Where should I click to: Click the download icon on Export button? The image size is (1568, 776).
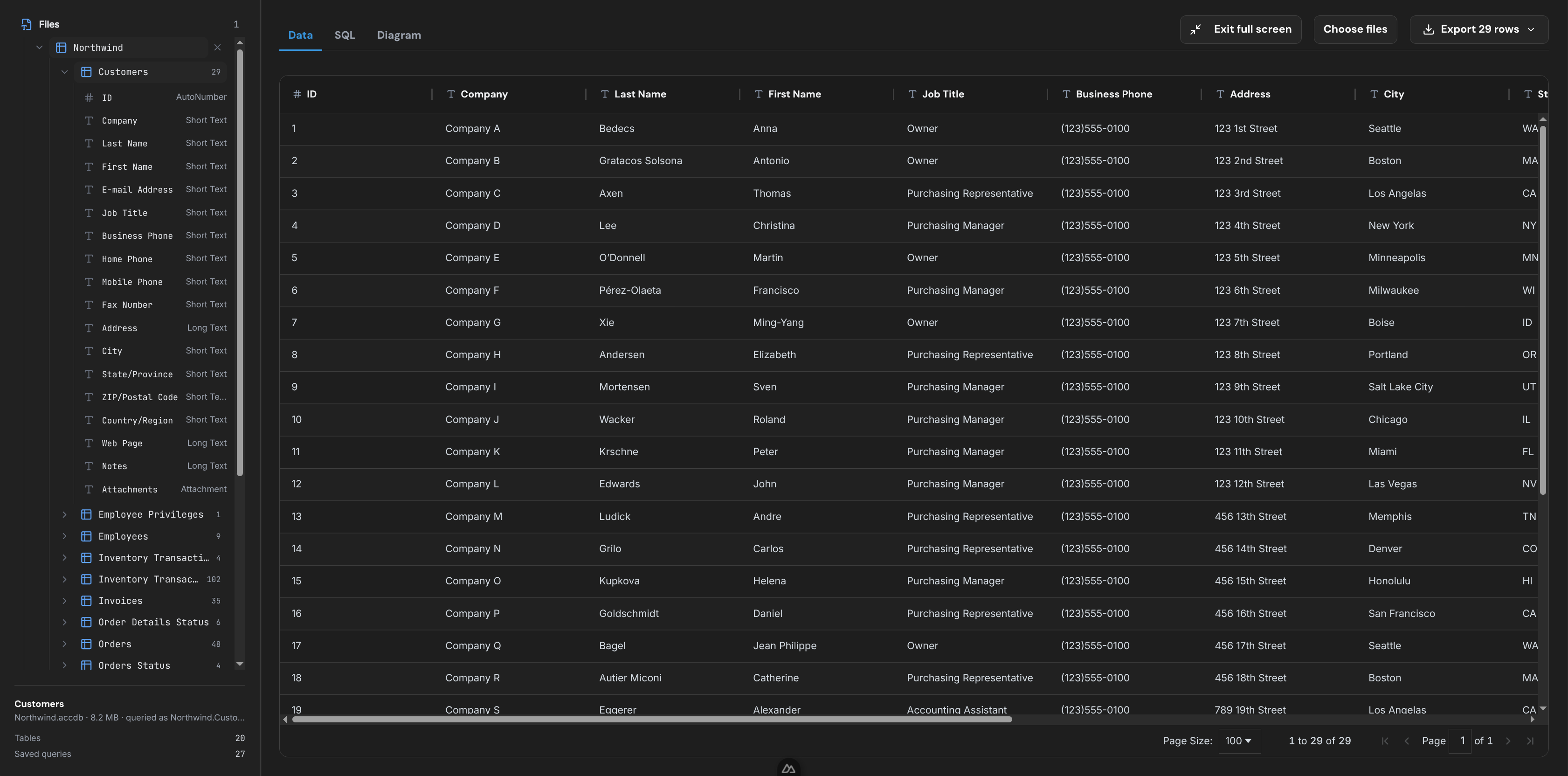[1428, 29]
